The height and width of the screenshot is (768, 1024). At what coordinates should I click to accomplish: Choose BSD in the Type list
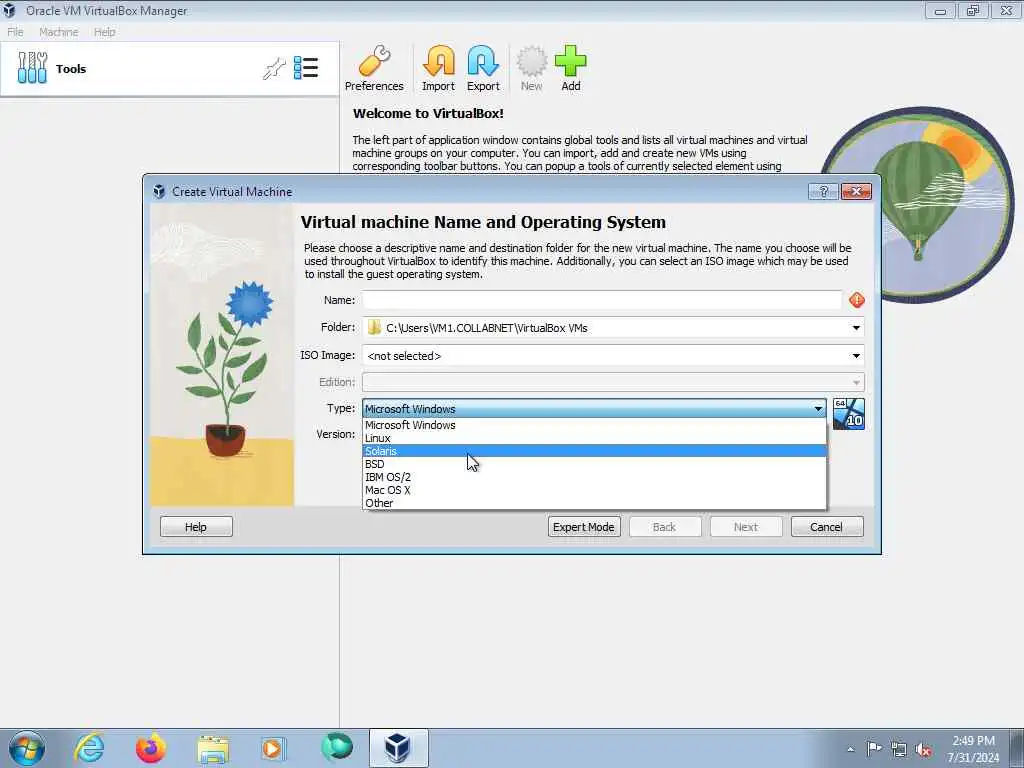pyautogui.click(x=594, y=464)
